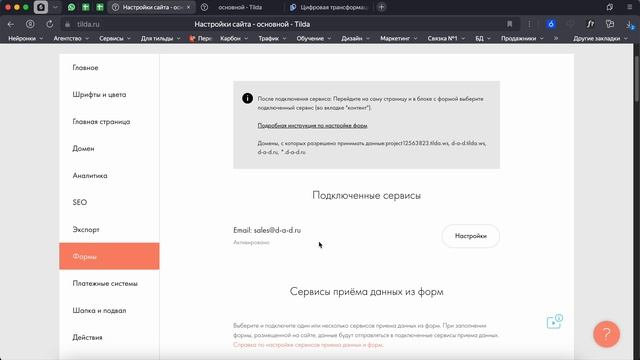Click the black info icon in the notice
640x360 pixels.
click(247, 98)
